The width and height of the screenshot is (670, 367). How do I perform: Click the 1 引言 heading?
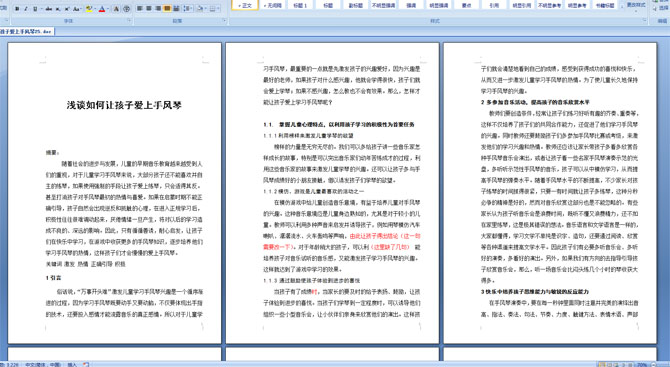53,278
